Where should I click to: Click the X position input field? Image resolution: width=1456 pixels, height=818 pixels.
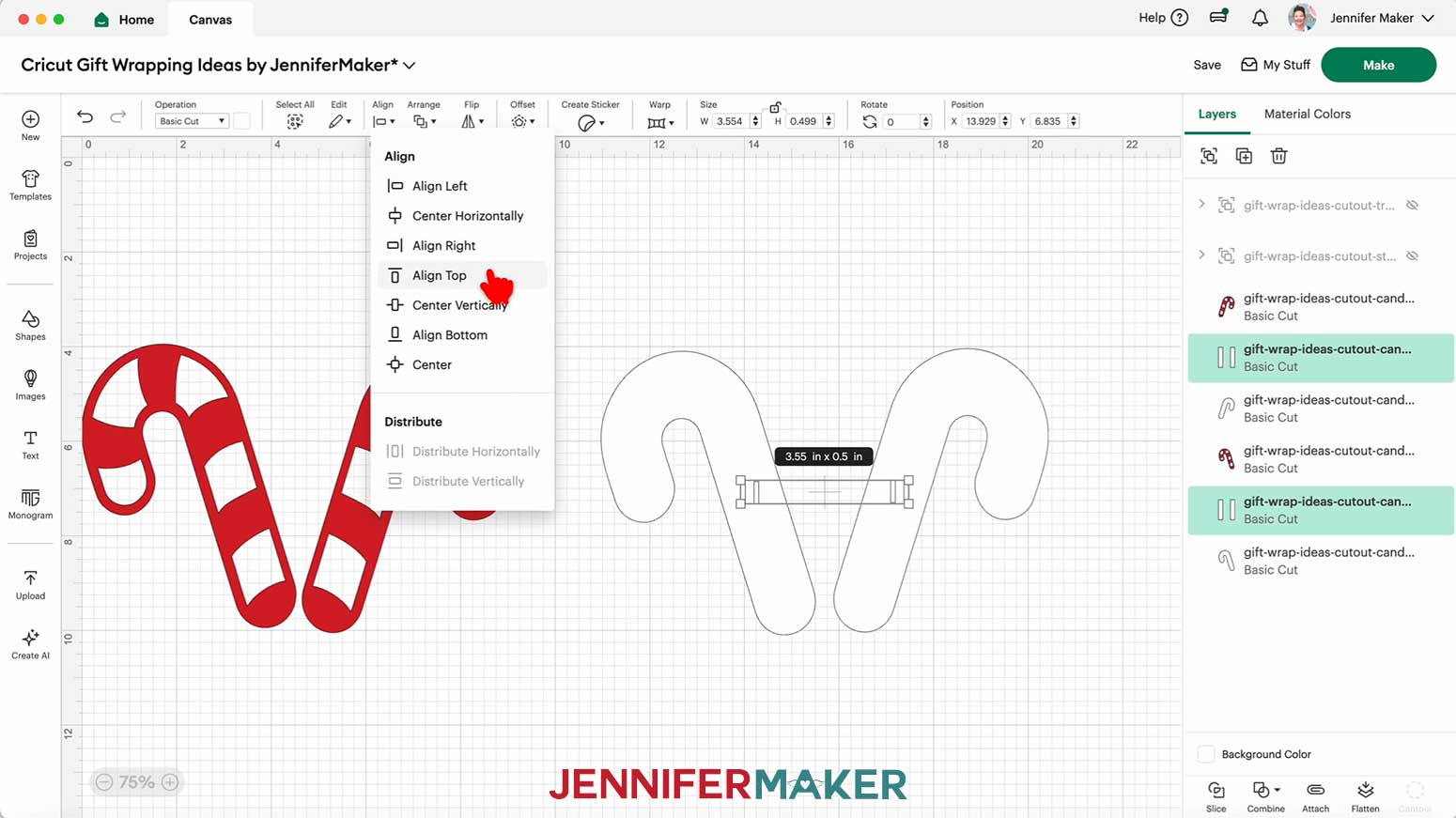pyautogui.click(x=981, y=121)
